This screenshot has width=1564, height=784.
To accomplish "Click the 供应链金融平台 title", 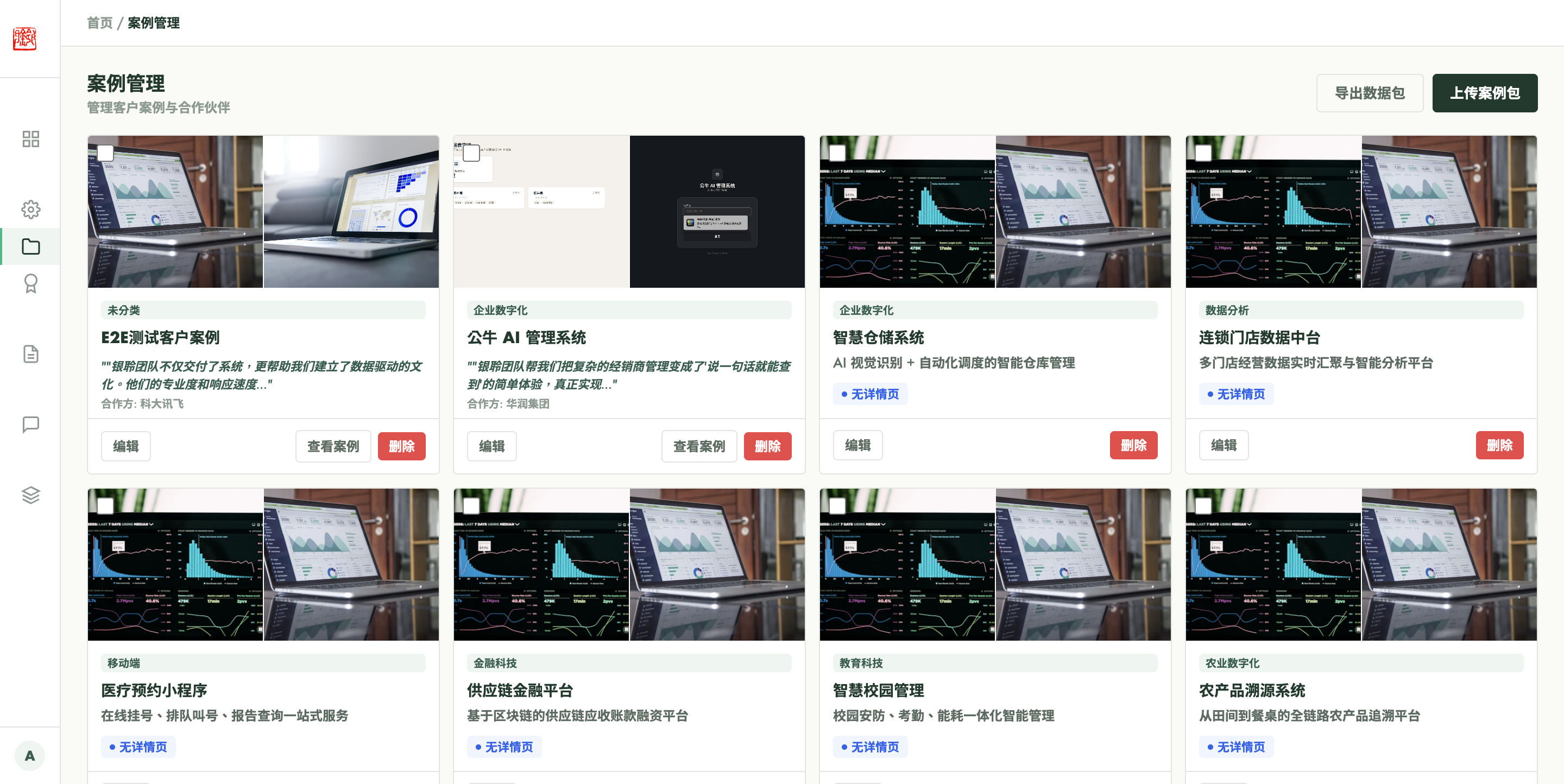I will click(520, 691).
